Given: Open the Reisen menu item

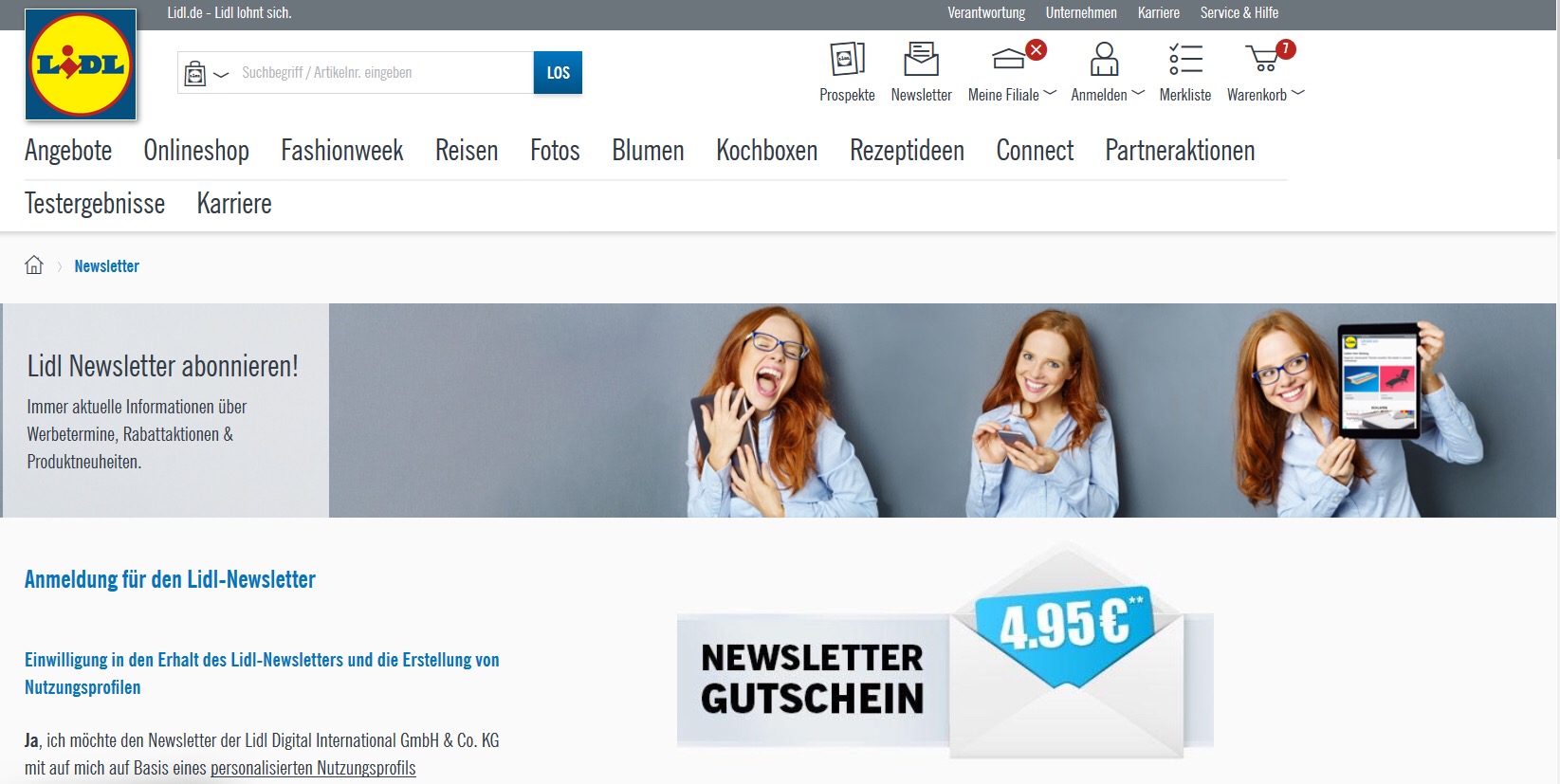Looking at the screenshot, I should 467,151.
